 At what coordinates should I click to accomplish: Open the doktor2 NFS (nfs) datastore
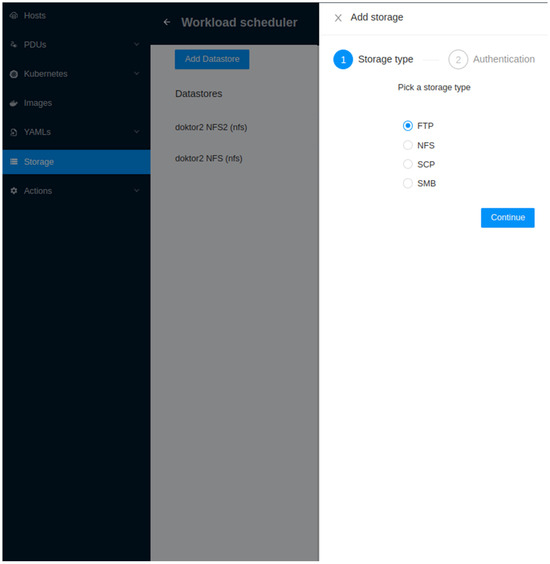pos(209,159)
